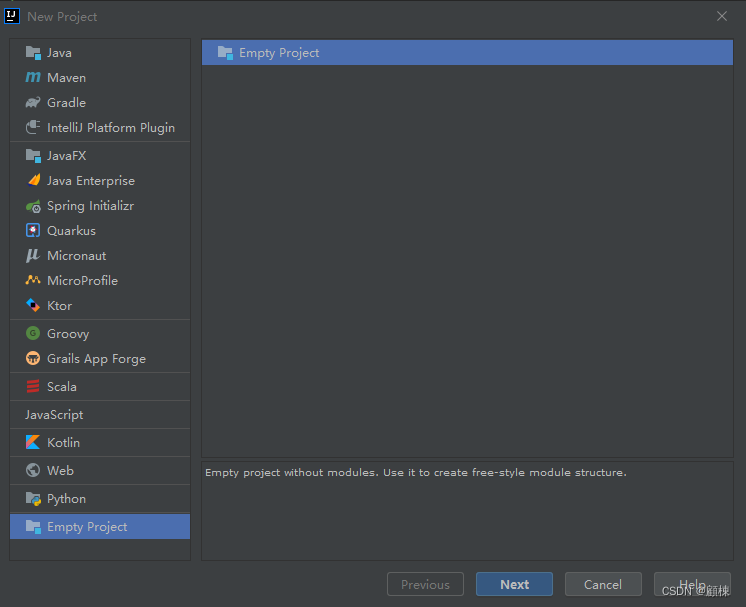This screenshot has width=746, height=607.
Task: Pick the Spring Initializr label
Action: click(90, 206)
